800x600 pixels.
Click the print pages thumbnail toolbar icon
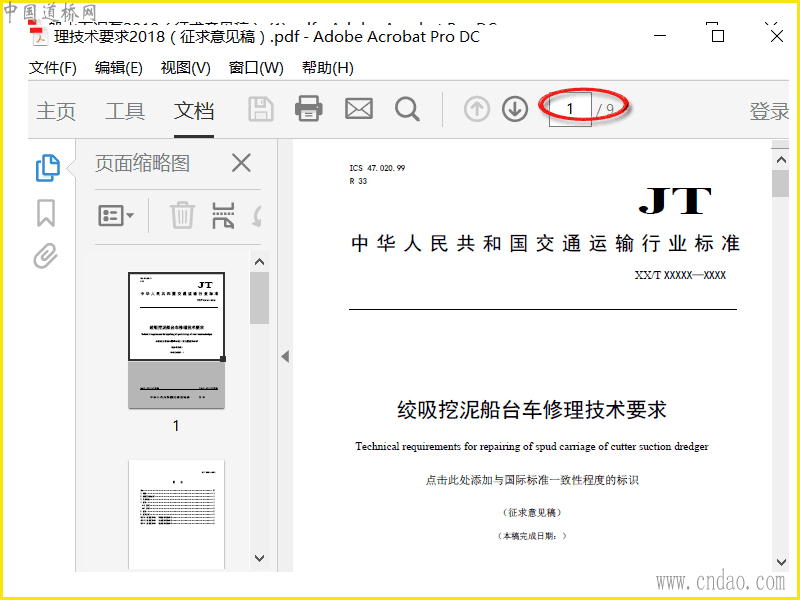pyautogui.click(x=223, y=215)
